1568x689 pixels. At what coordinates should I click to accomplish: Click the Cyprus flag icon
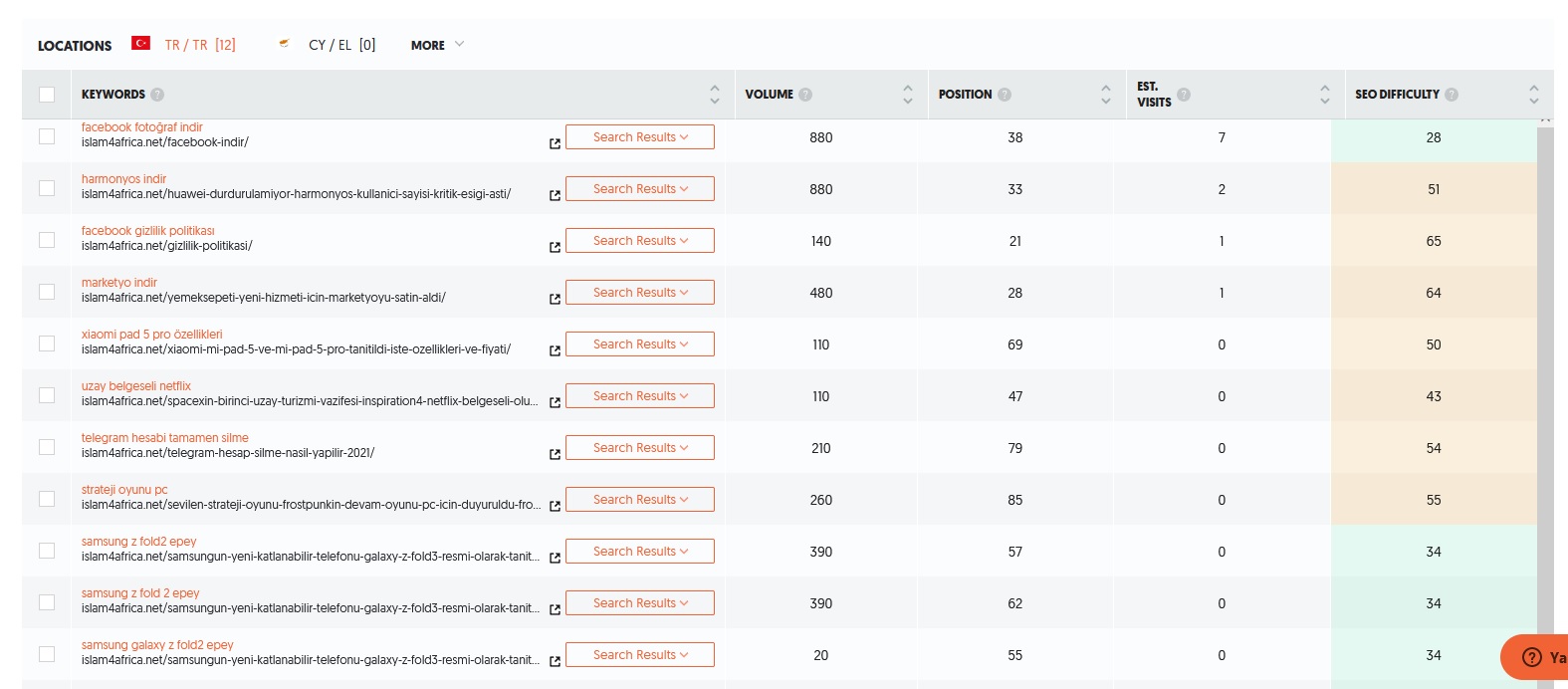coord(285,44)
